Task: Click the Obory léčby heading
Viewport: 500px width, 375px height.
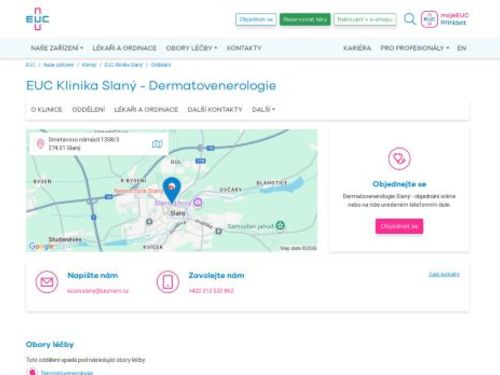Action: [50, 344]
